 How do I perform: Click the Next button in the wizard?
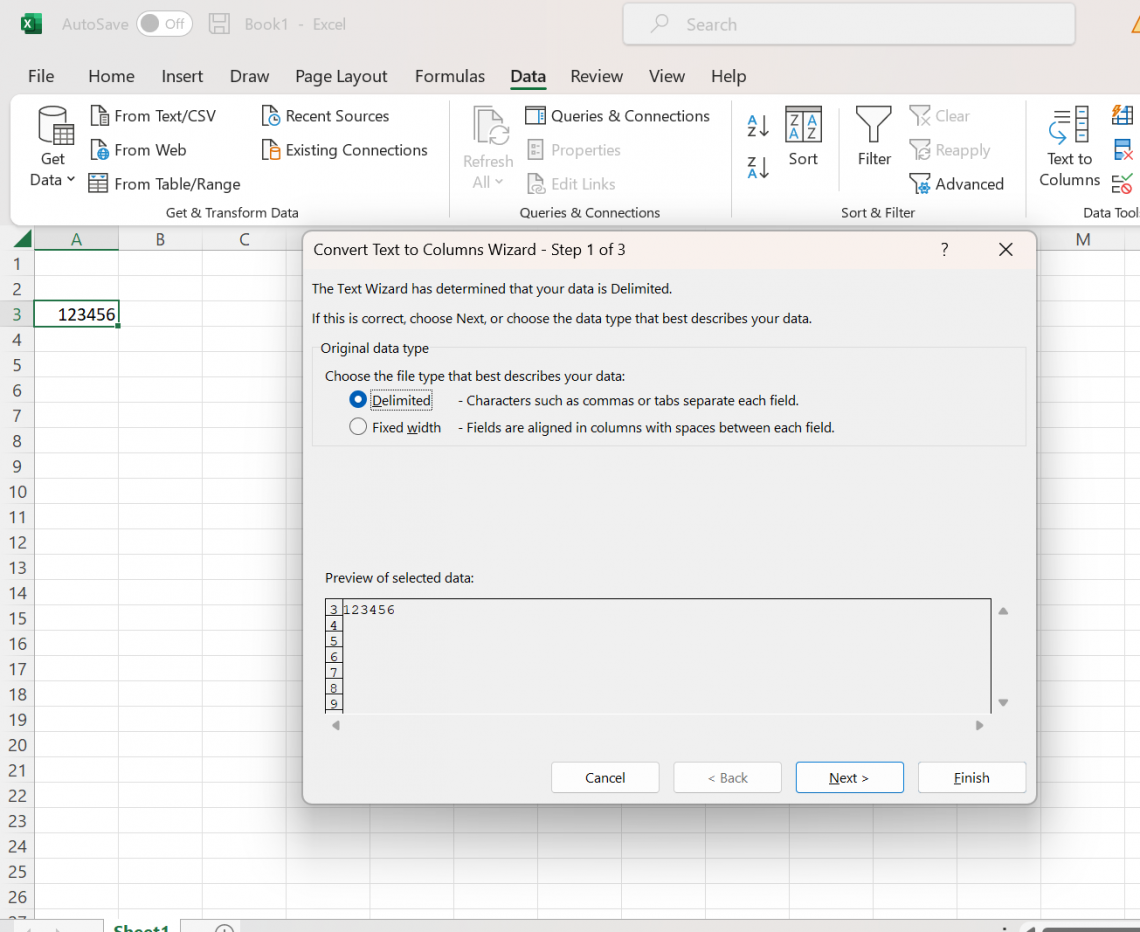849,777
